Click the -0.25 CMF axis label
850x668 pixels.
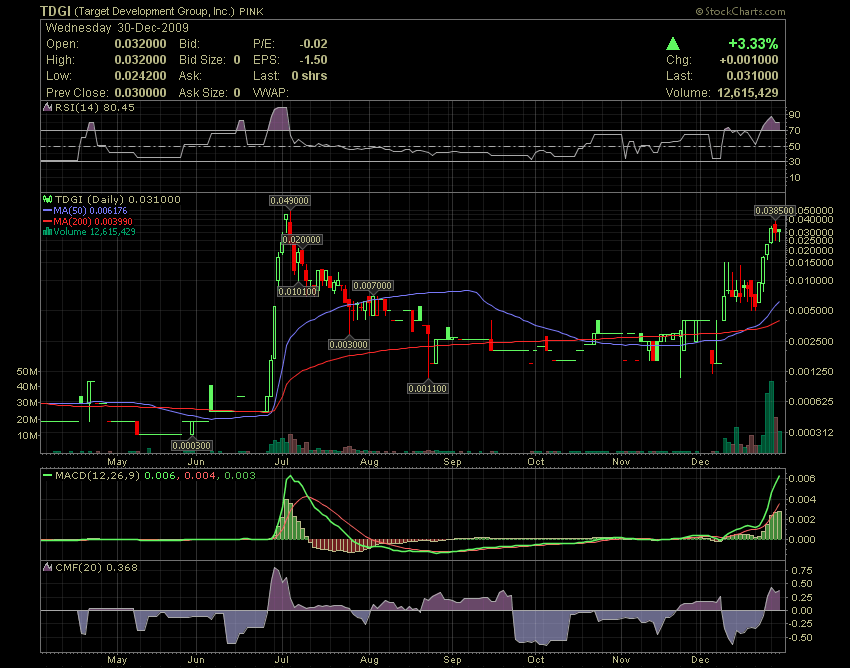[800, 624]
